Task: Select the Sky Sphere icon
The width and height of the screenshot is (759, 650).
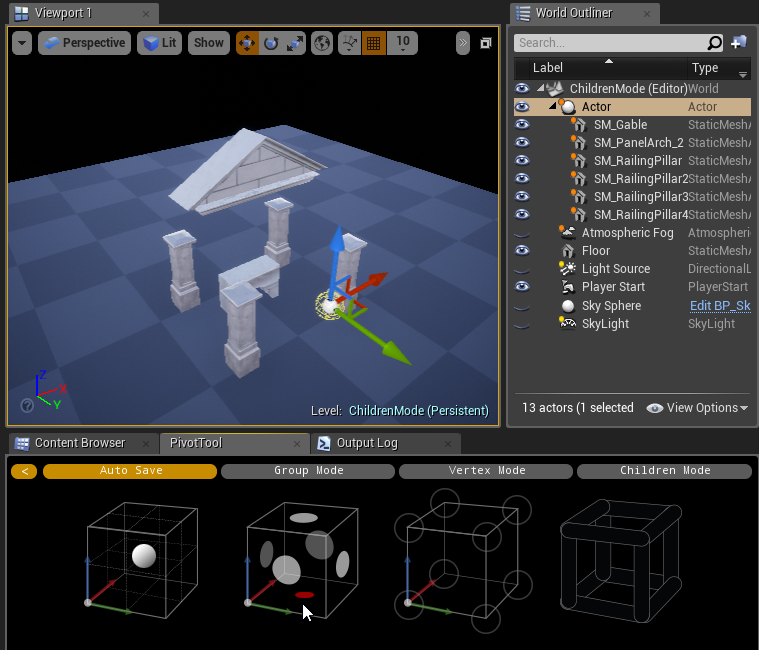Action: pos(568,306)
